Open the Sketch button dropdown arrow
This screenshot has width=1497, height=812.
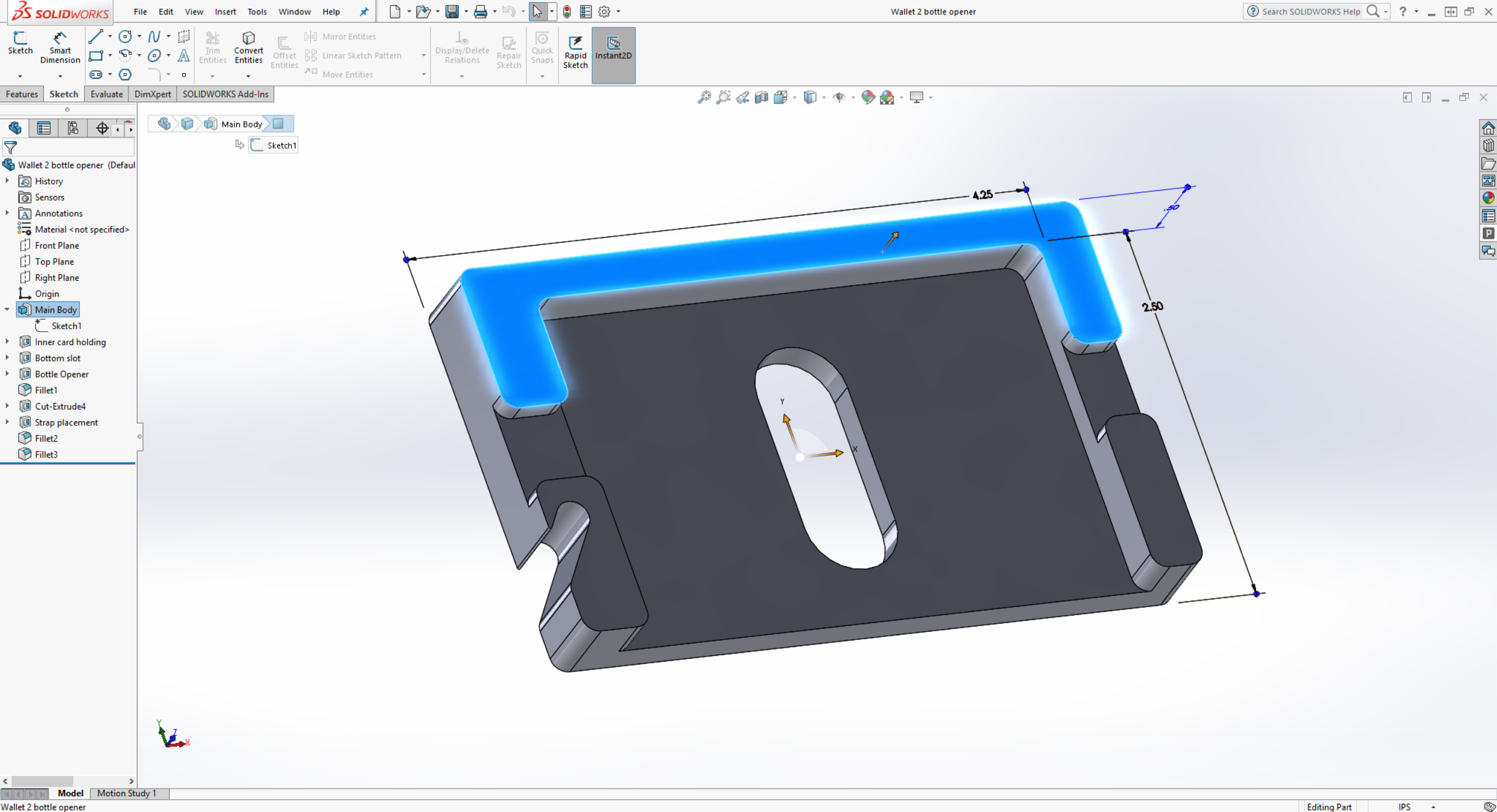pos(20,76)
